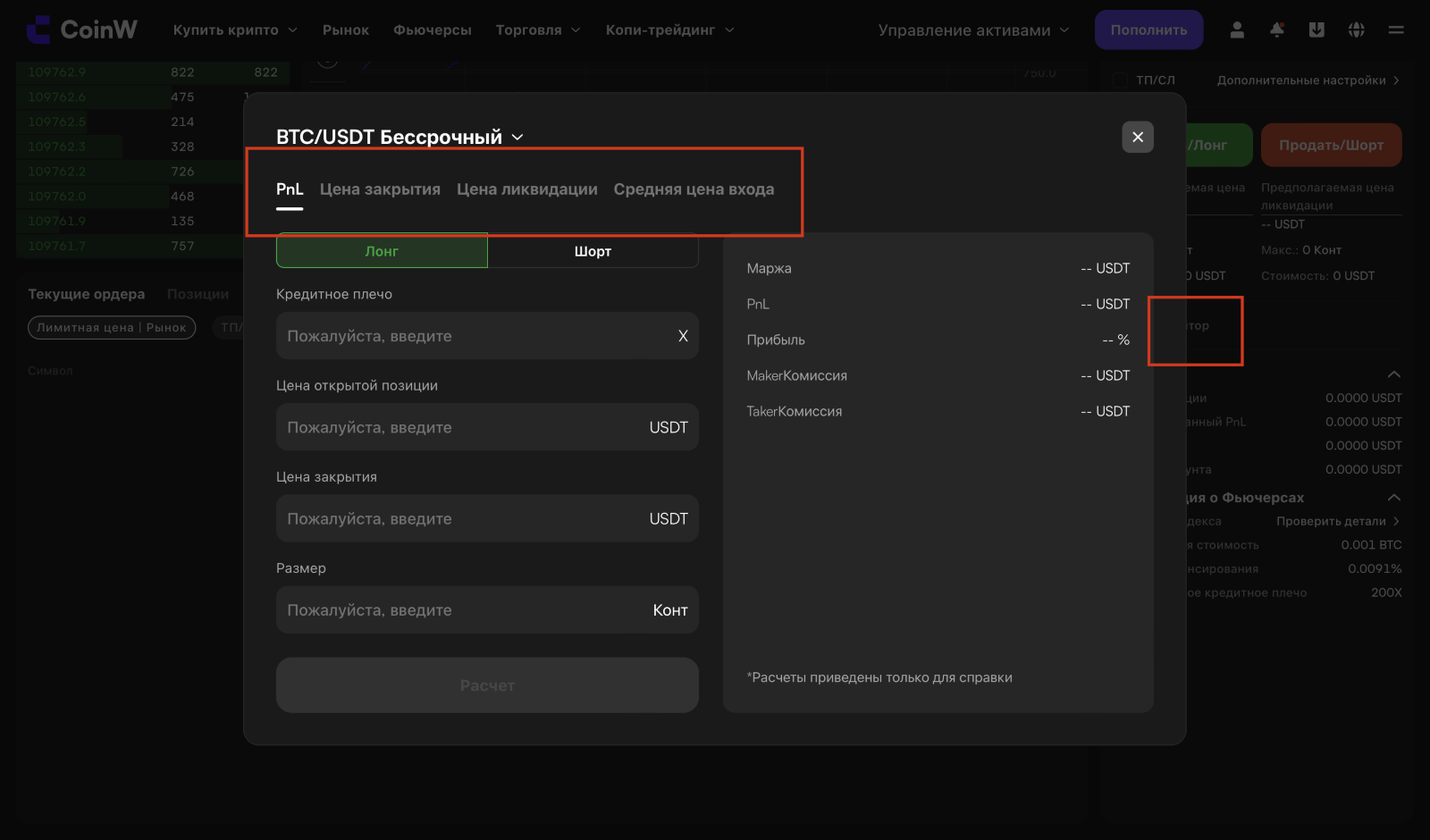Collapse the assets section chevron
The image size is (1430, 840).
click(x=1394, y=374)
